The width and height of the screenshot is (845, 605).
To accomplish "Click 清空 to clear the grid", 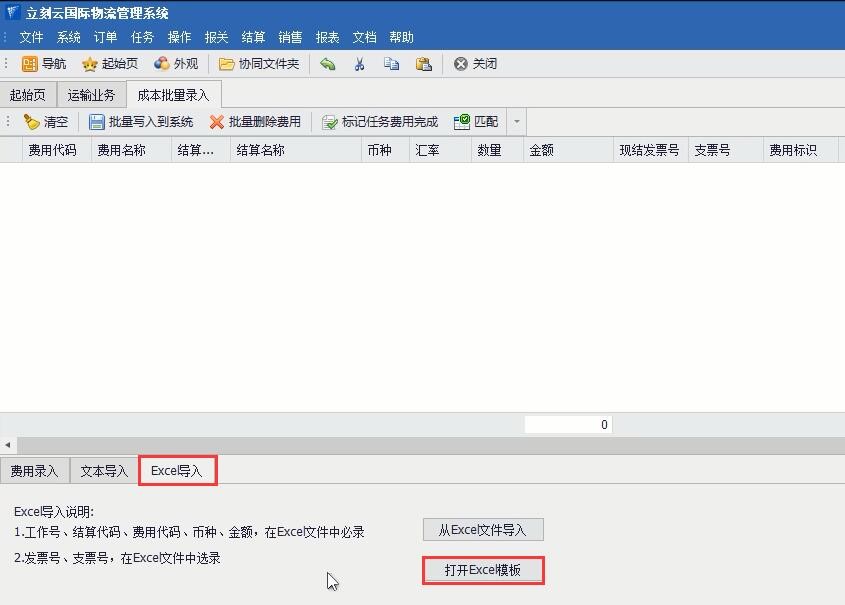I will (x=46, y=122).
